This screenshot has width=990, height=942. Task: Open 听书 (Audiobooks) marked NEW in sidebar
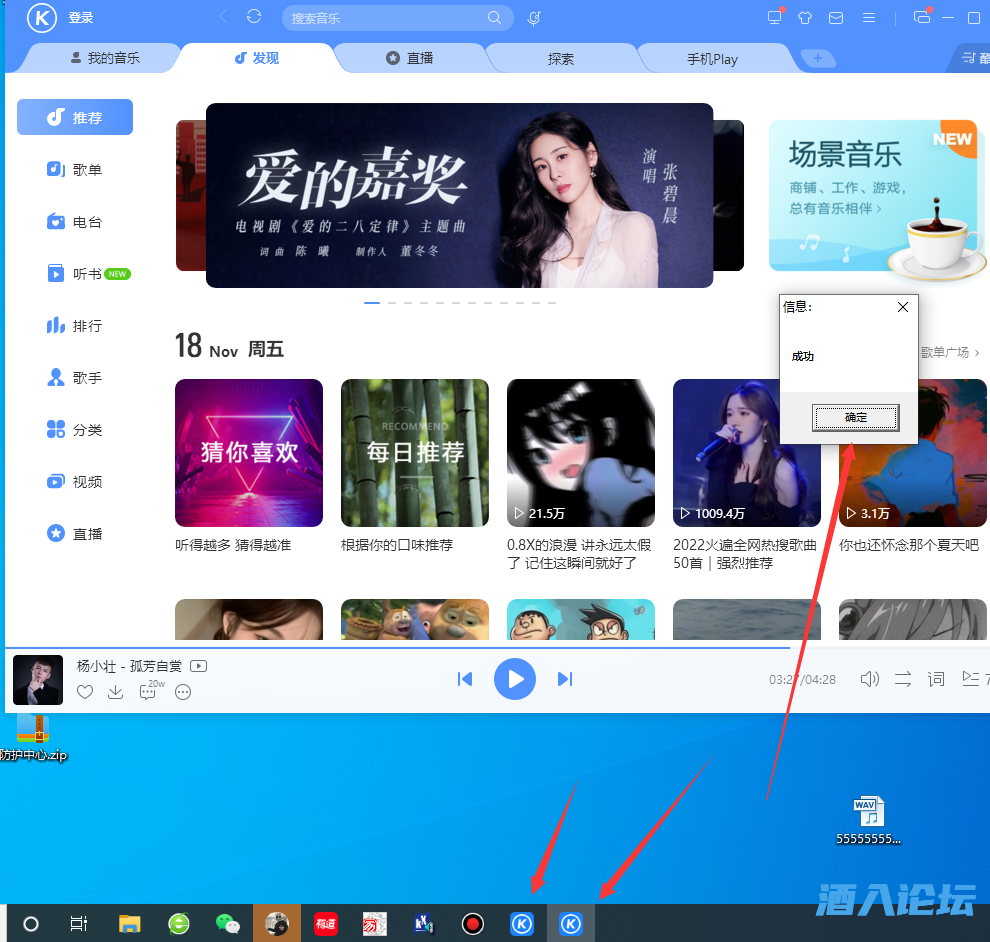click(74, 273)
